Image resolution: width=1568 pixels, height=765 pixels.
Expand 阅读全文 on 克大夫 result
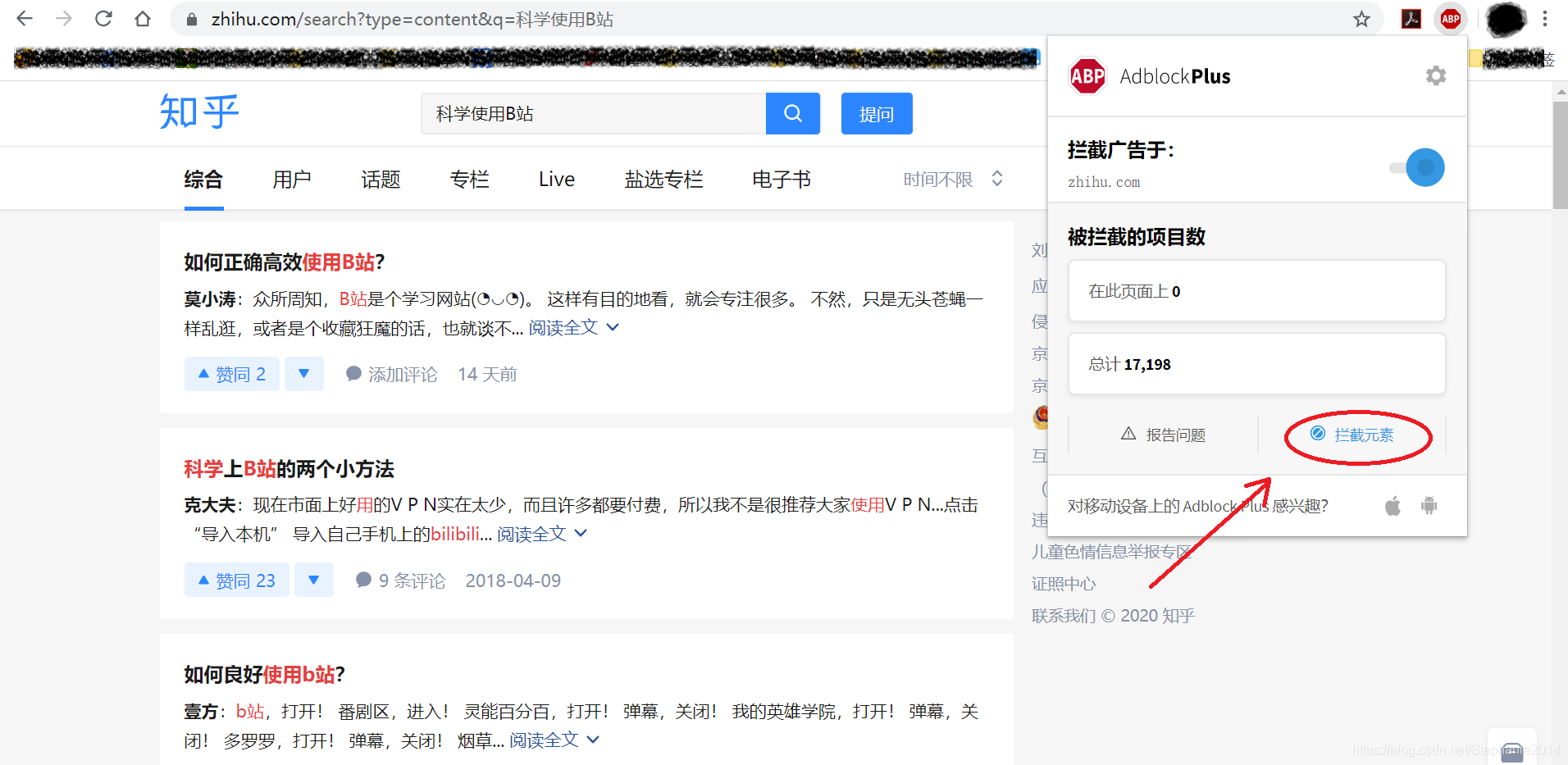[542, 534]
